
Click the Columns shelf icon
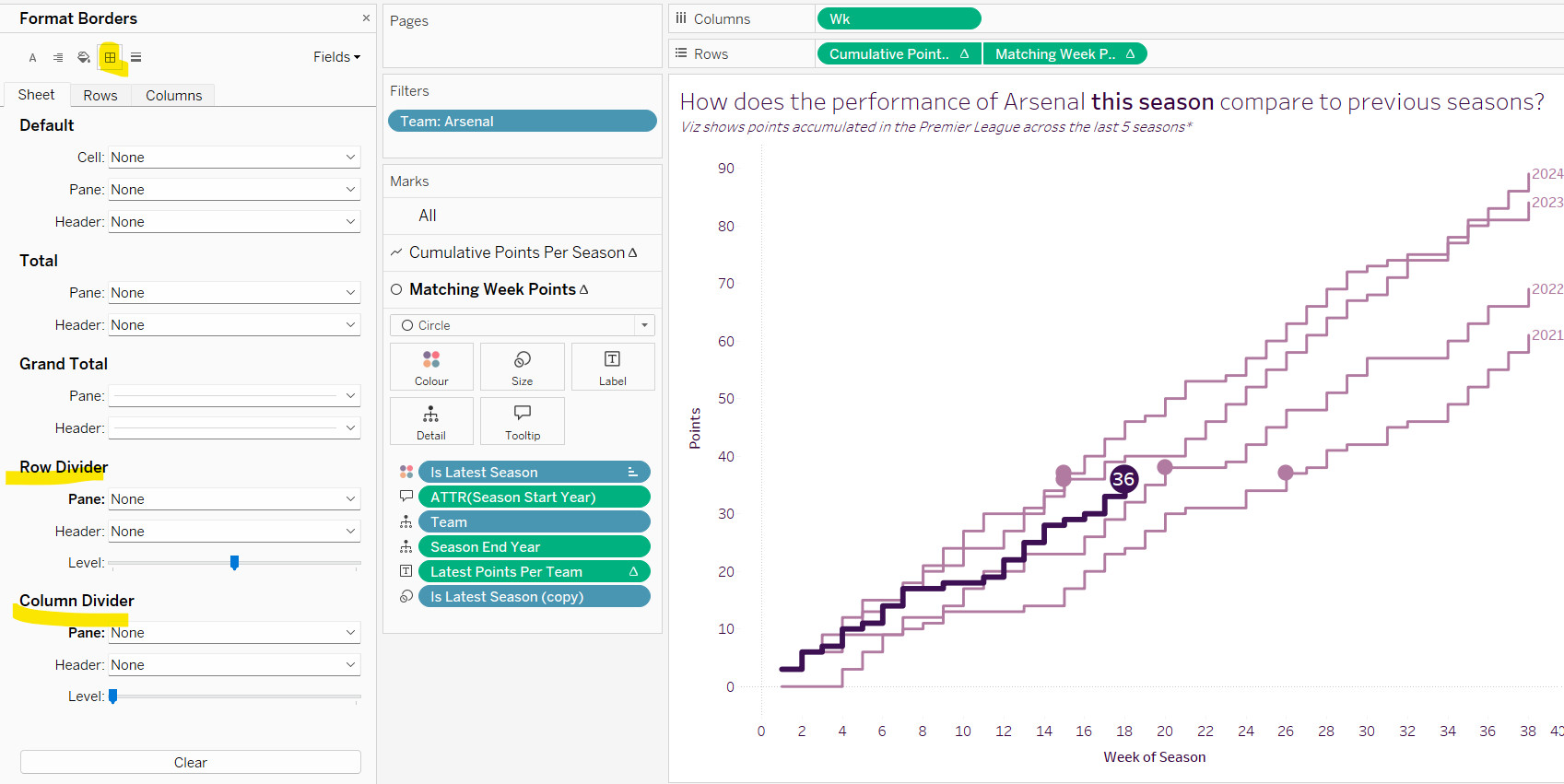[681, 18]
